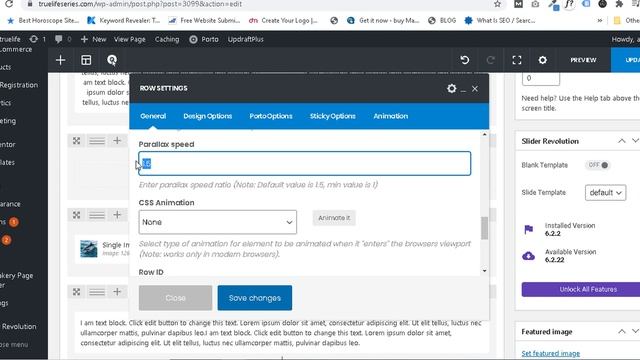Click the Add Element plus icon in editor toolbar
This screenshot has height=360, width=640.
pyautogui.click(x=60, y=60)
